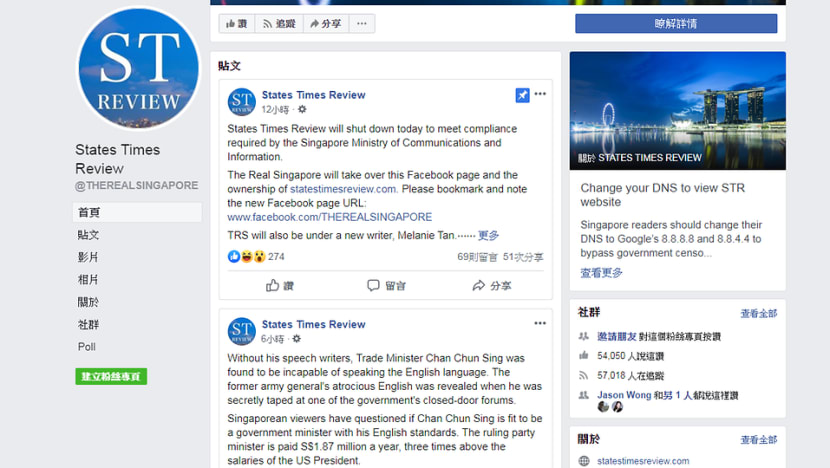This screenshot has height=468, width=830.
Task: Open the Marina Bay Sands cover image
Action: point(678,111)
